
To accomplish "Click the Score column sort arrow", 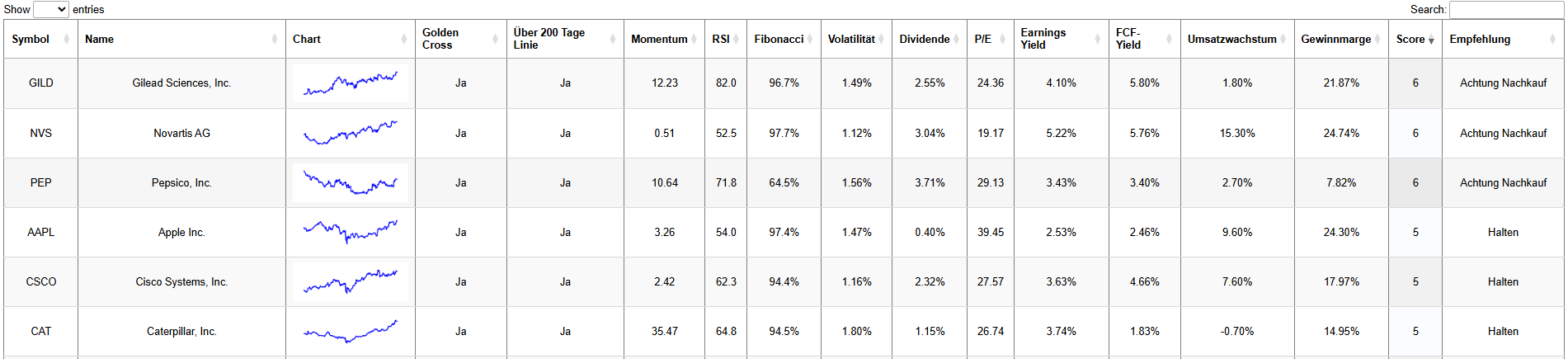I will [x=1431, y=40].
